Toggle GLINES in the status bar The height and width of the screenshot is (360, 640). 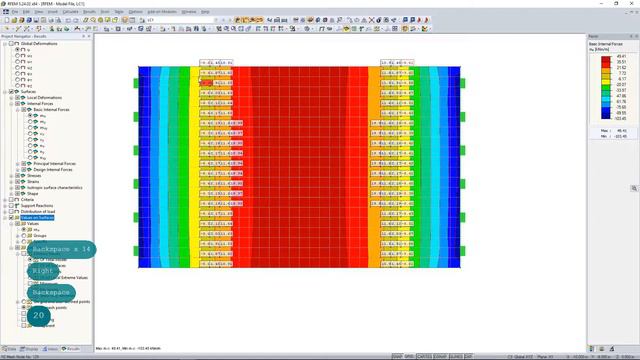[456, 357]
